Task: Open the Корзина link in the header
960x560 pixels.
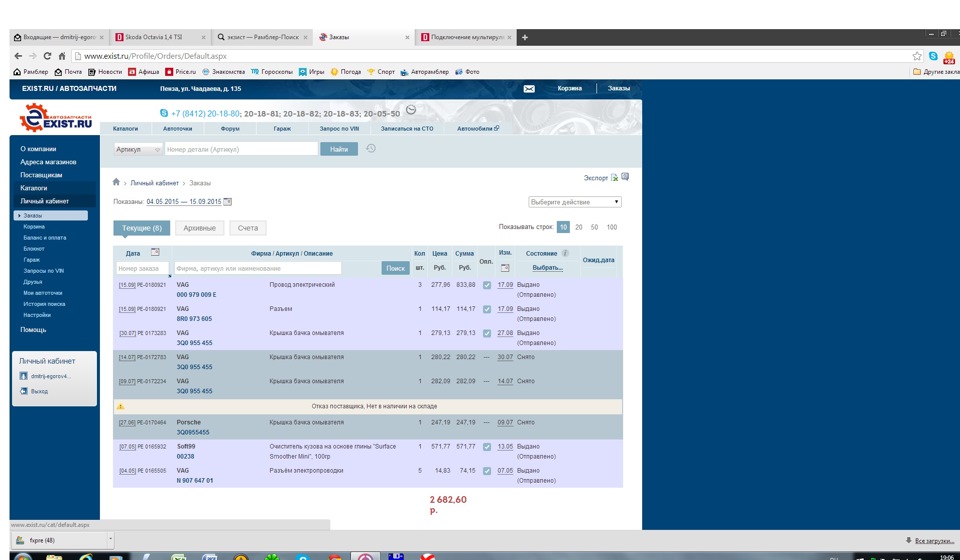Action: click(569, 89)
